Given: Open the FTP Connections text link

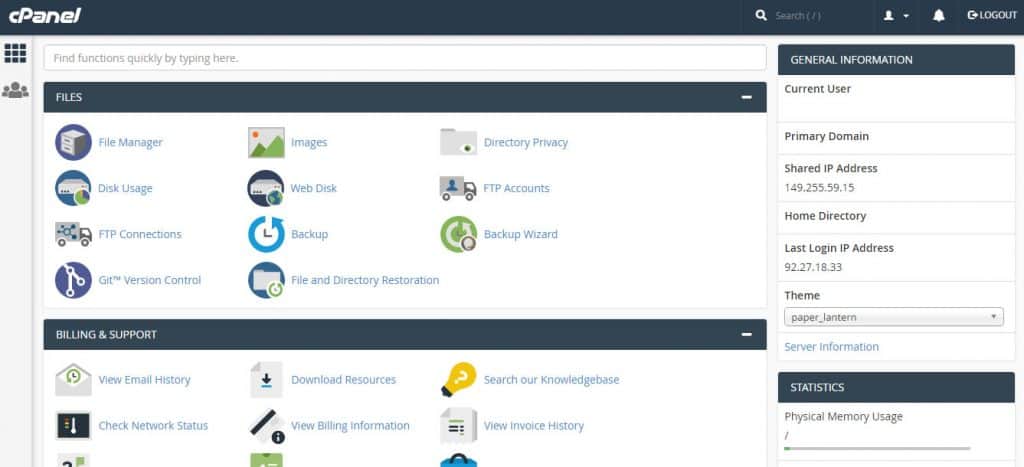Looking at the screenshot, I should point(140,234).
